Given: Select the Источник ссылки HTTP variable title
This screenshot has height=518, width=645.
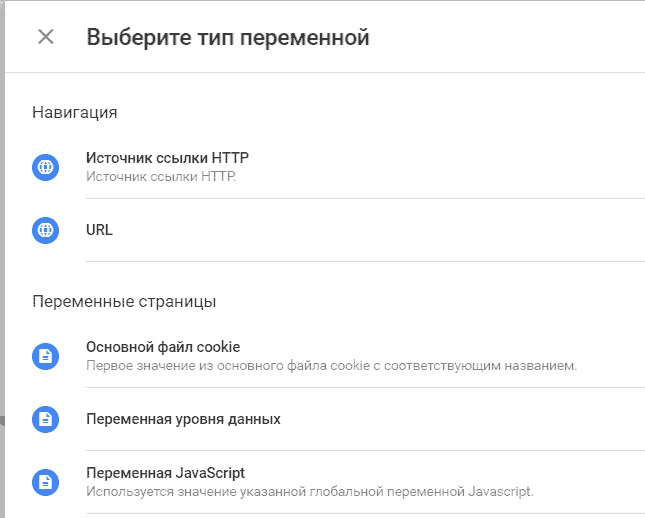Looking at the screenshot, I should (x=167, y=158).
